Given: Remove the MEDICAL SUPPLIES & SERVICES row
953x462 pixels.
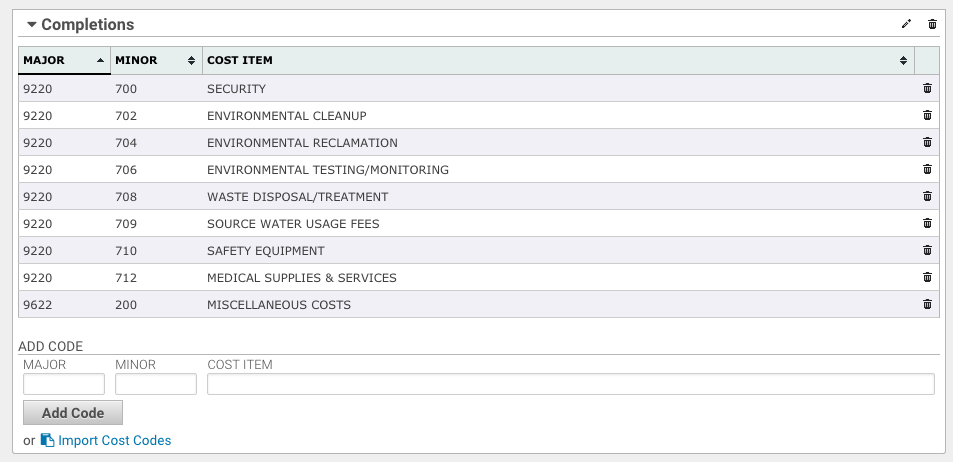Looking at the screenshot, I should (927, 277).
